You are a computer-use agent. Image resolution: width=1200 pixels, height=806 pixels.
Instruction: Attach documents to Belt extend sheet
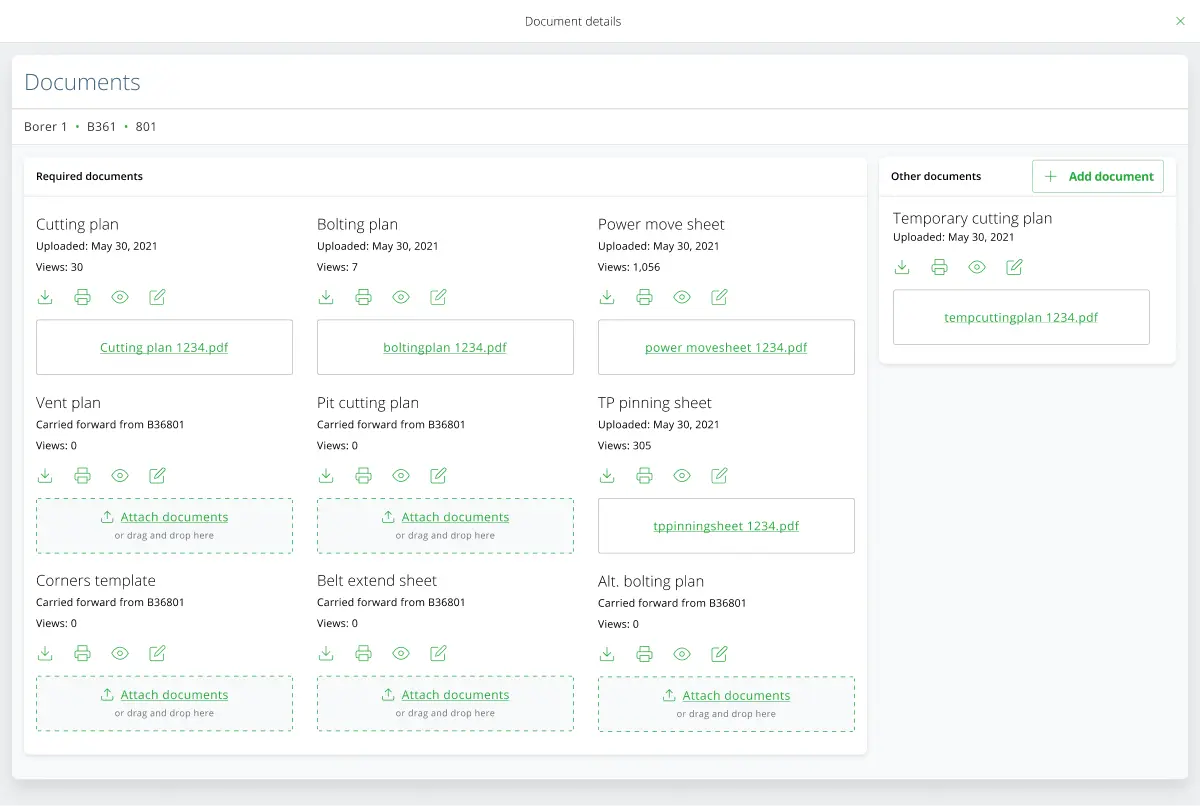coord(455,695)
